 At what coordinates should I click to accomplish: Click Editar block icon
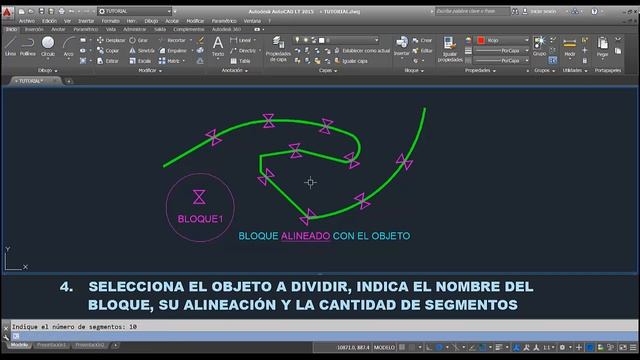[x=422, y=51]
